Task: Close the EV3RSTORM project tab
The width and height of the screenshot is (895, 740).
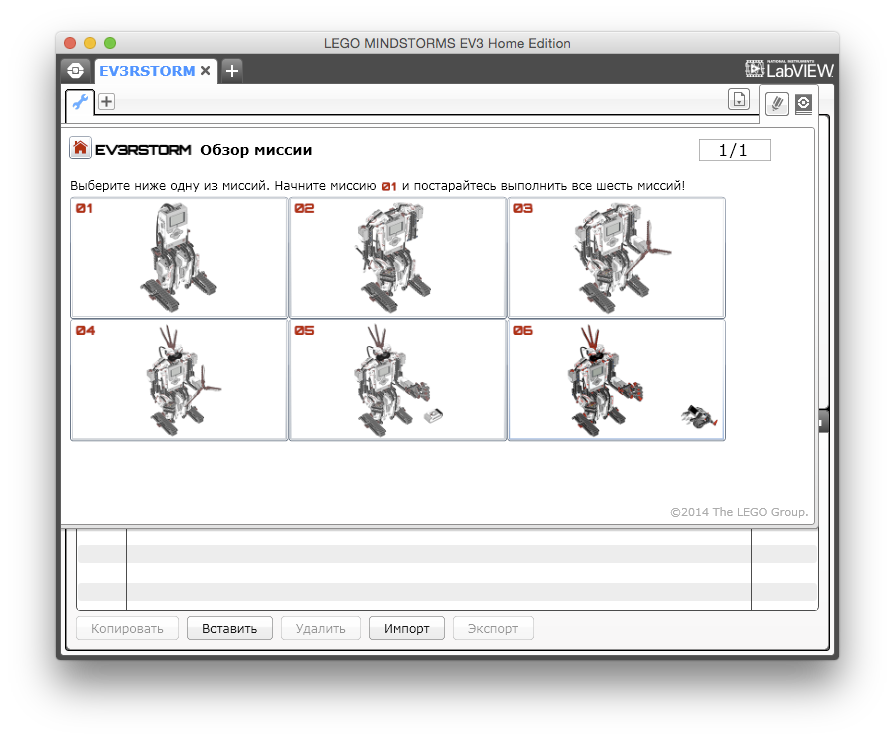Action: pyautogui.click(x=205, y=71)
